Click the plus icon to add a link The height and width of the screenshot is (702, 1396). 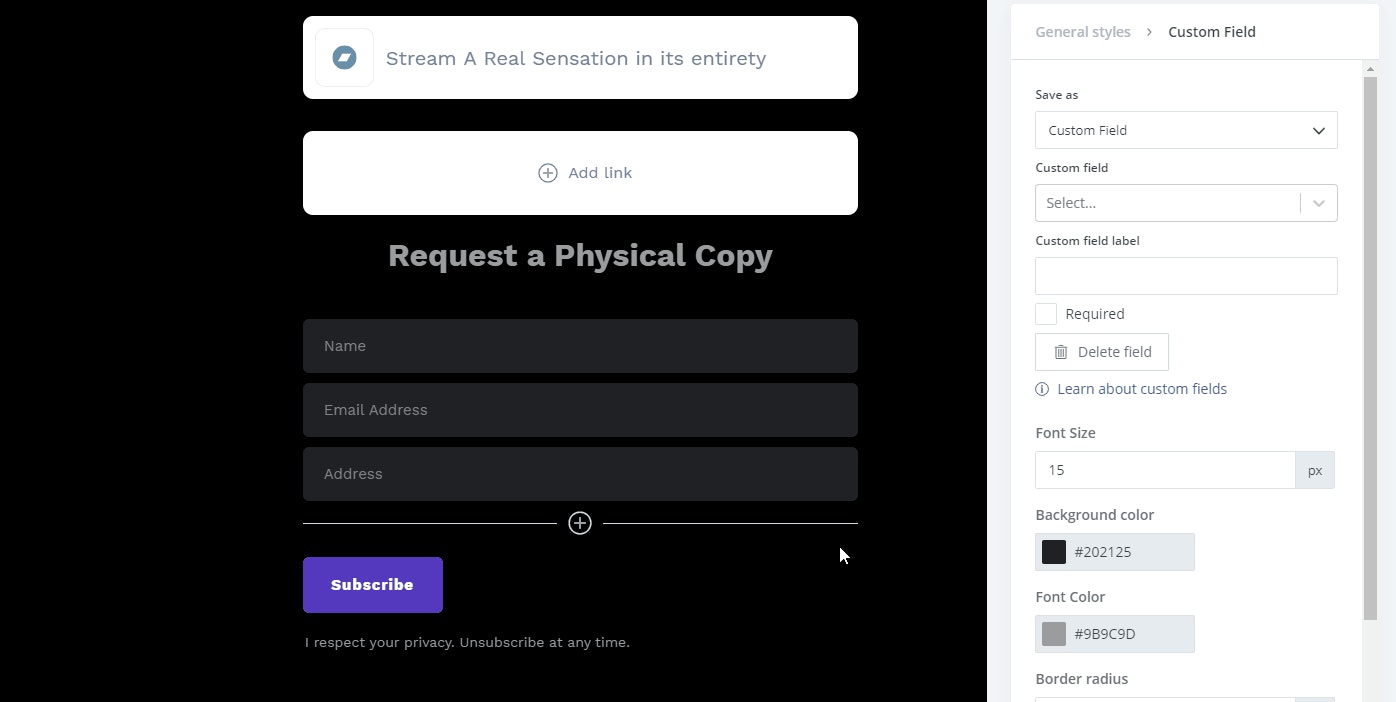(547, 172)
